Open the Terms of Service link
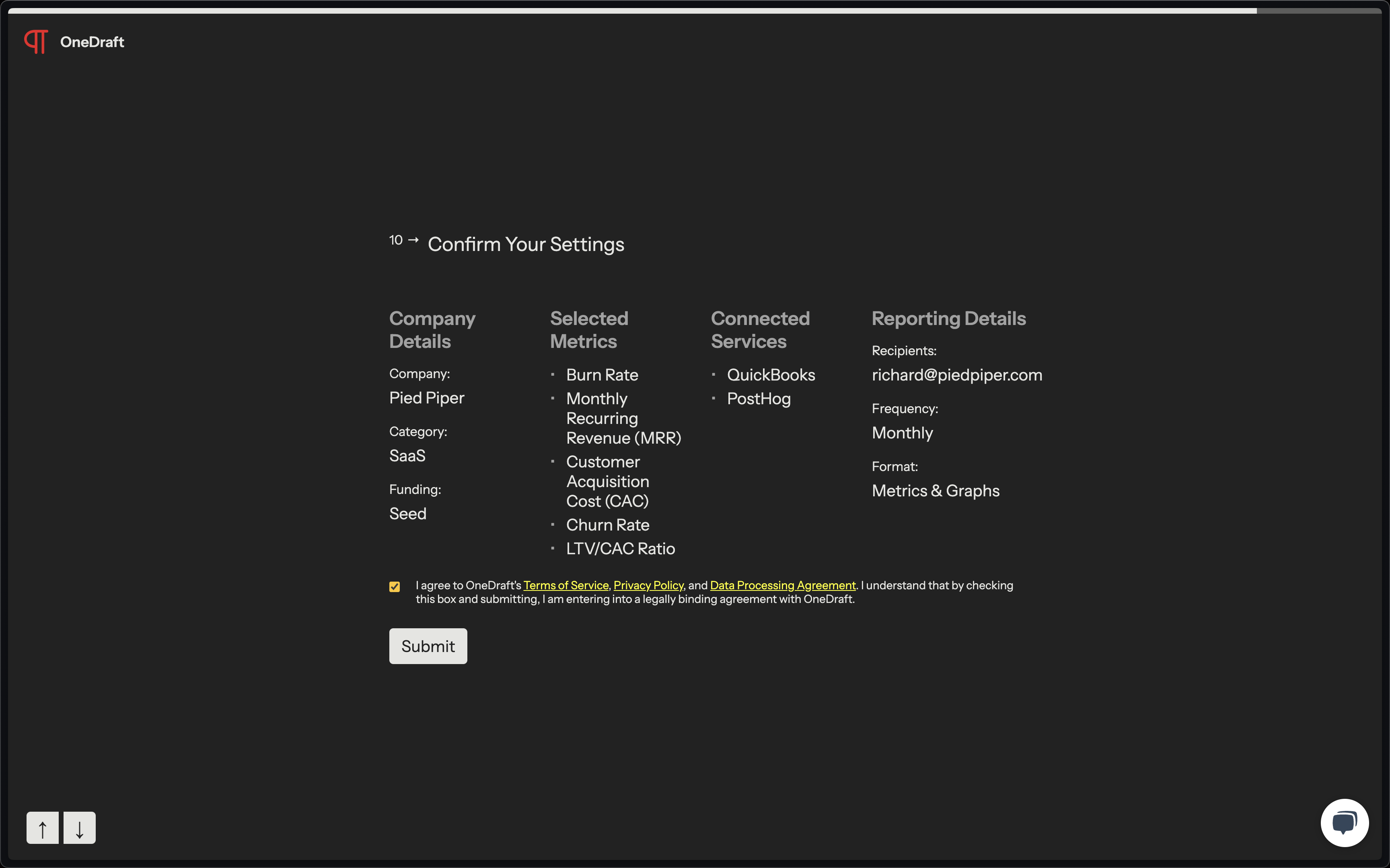This screenshot has width=1390, height=868. (x=565, y=585)
